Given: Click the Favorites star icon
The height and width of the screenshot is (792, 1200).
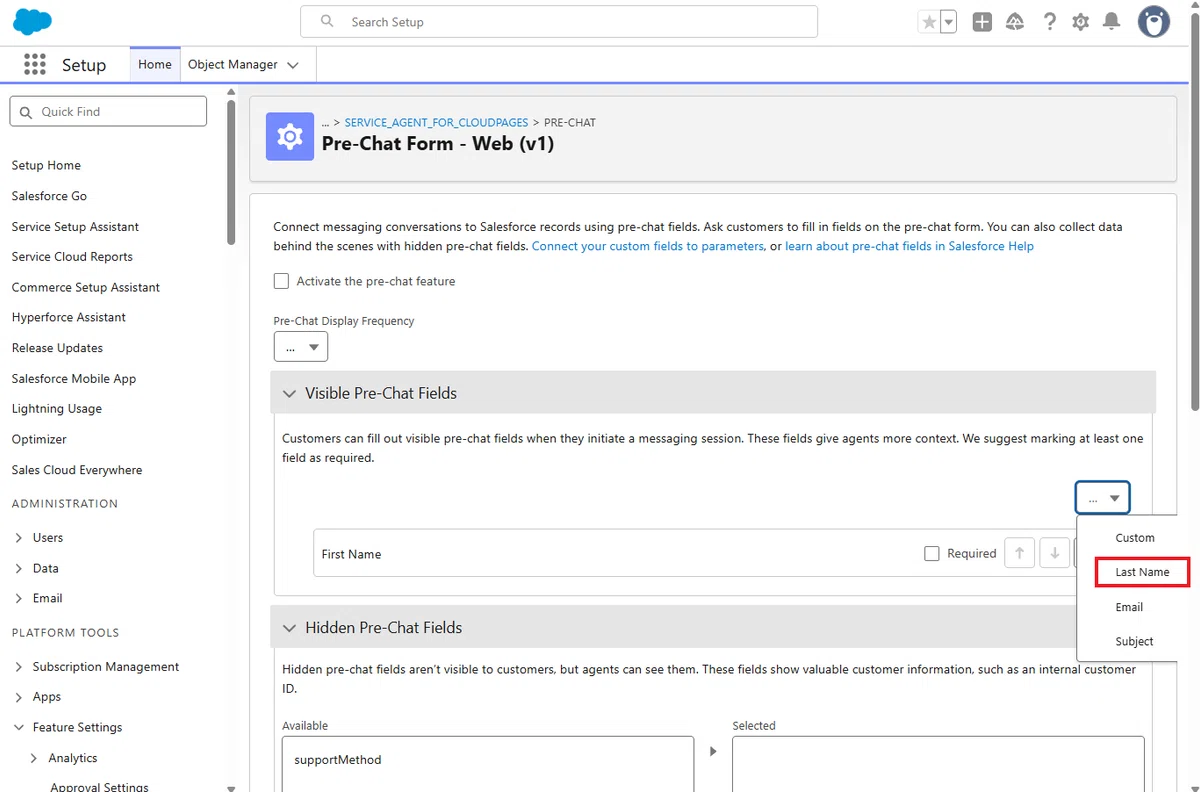Looking at the screenshot, I should (929, 22).
